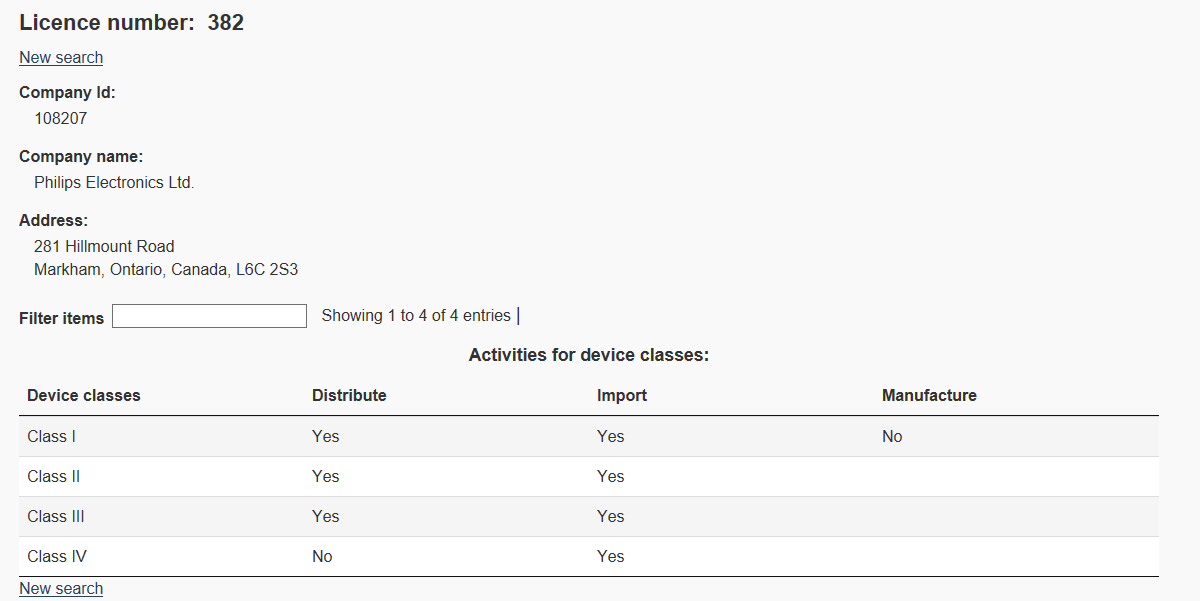Sort by Distribute column header
1200x601 pixels.
pyautogui.click(x=349, y=395)
